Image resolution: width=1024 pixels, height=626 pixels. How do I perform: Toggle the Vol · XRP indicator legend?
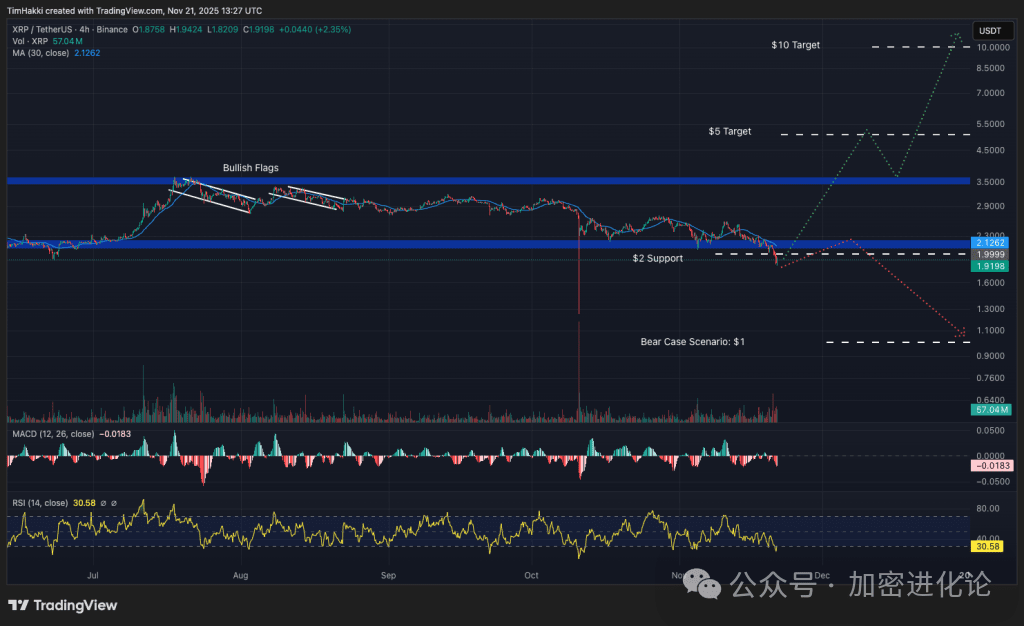coord(31,41)
